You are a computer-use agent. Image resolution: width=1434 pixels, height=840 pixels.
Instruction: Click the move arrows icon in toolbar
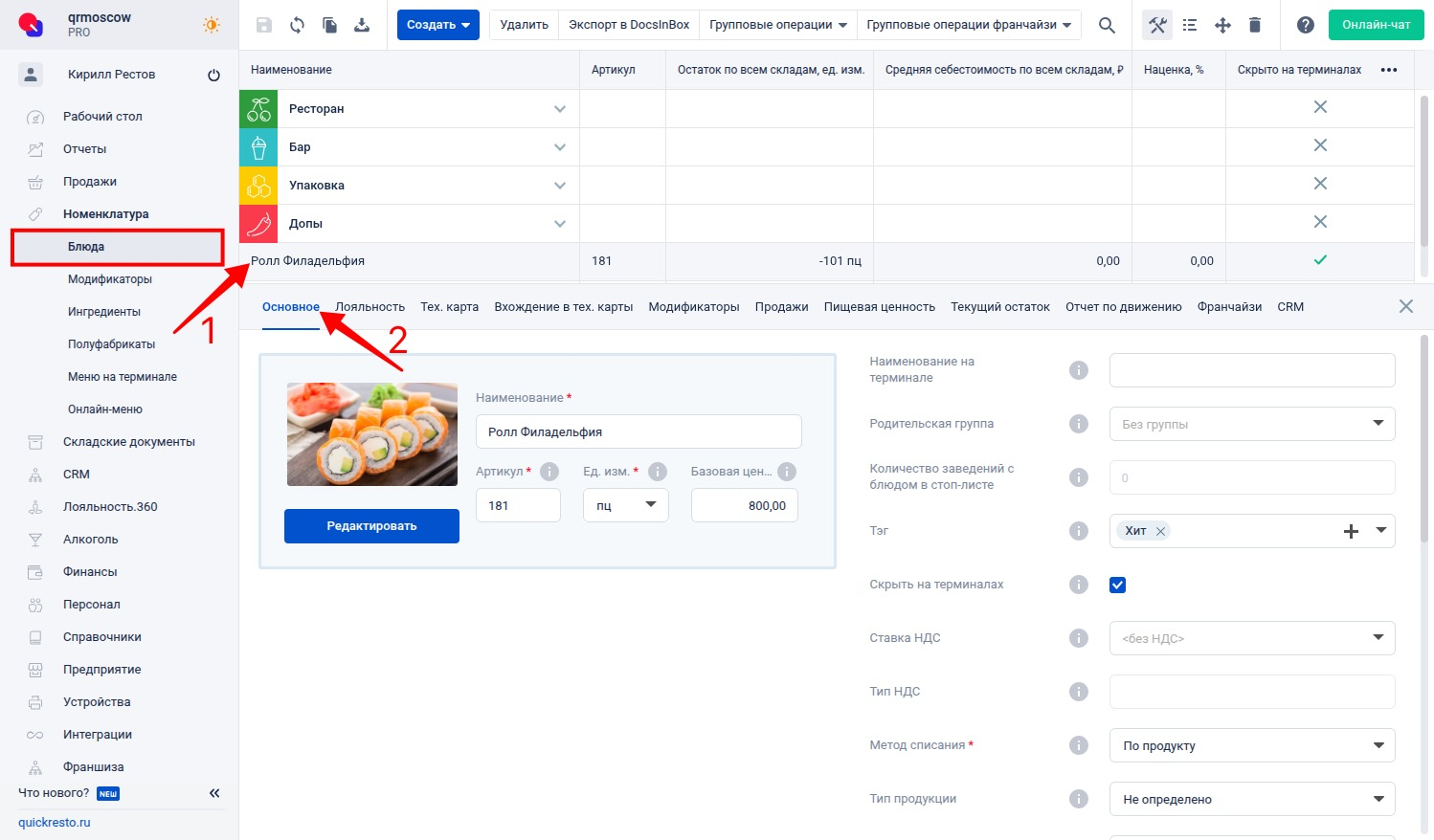tap(1222, 25)
